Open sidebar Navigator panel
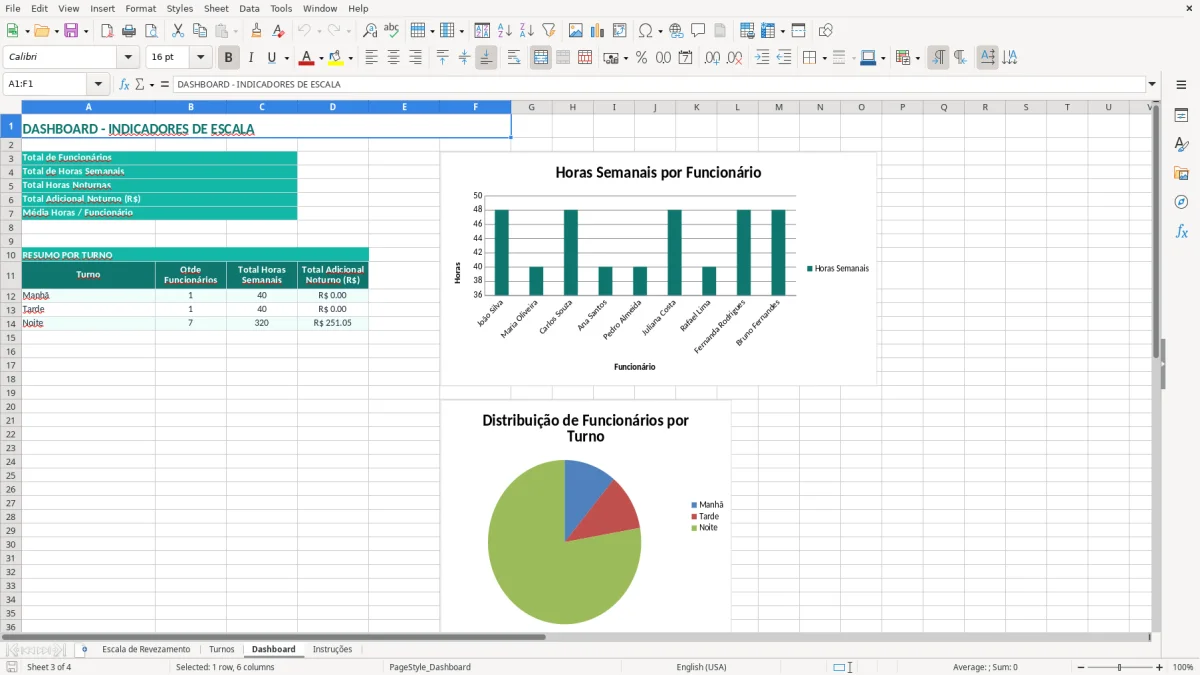 pyautogui.click(x=1181, y=202)
